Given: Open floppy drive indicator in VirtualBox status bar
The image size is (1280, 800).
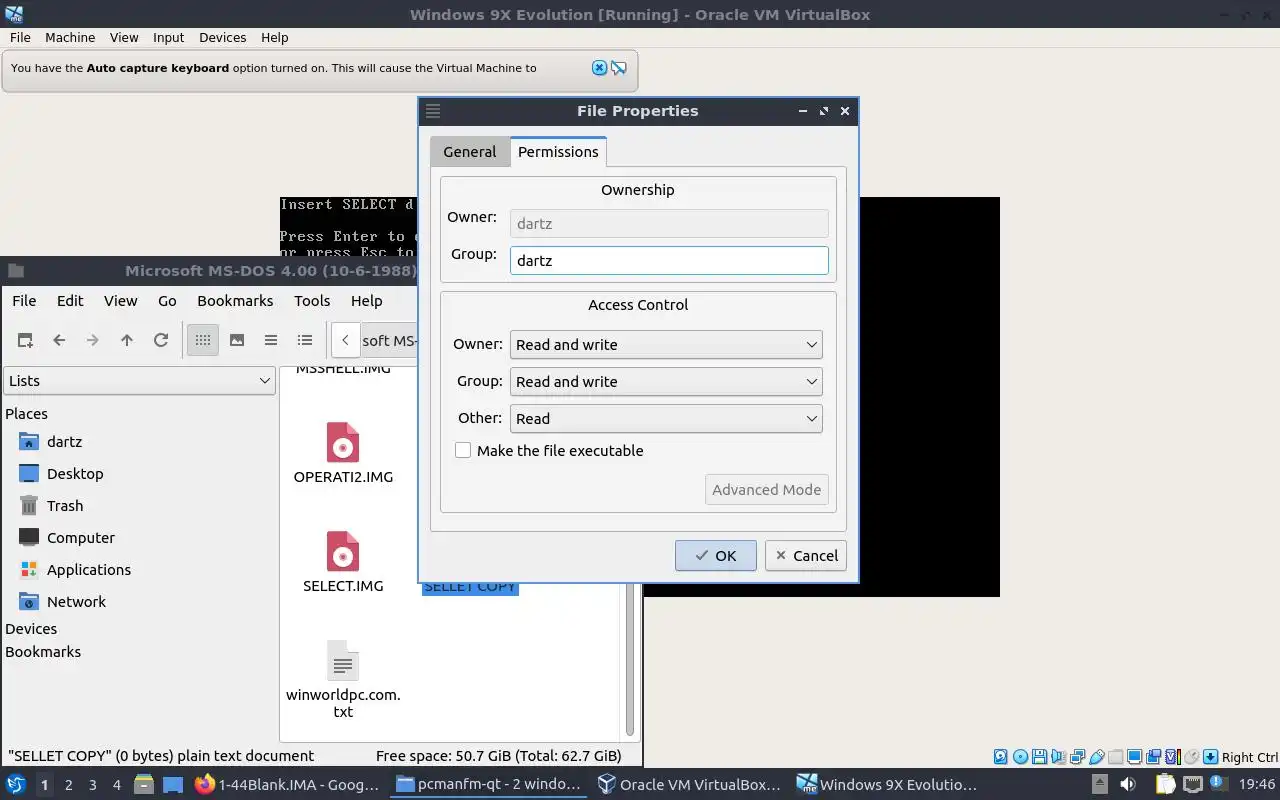Looking at the screenshot, I should pos(1039,757).
